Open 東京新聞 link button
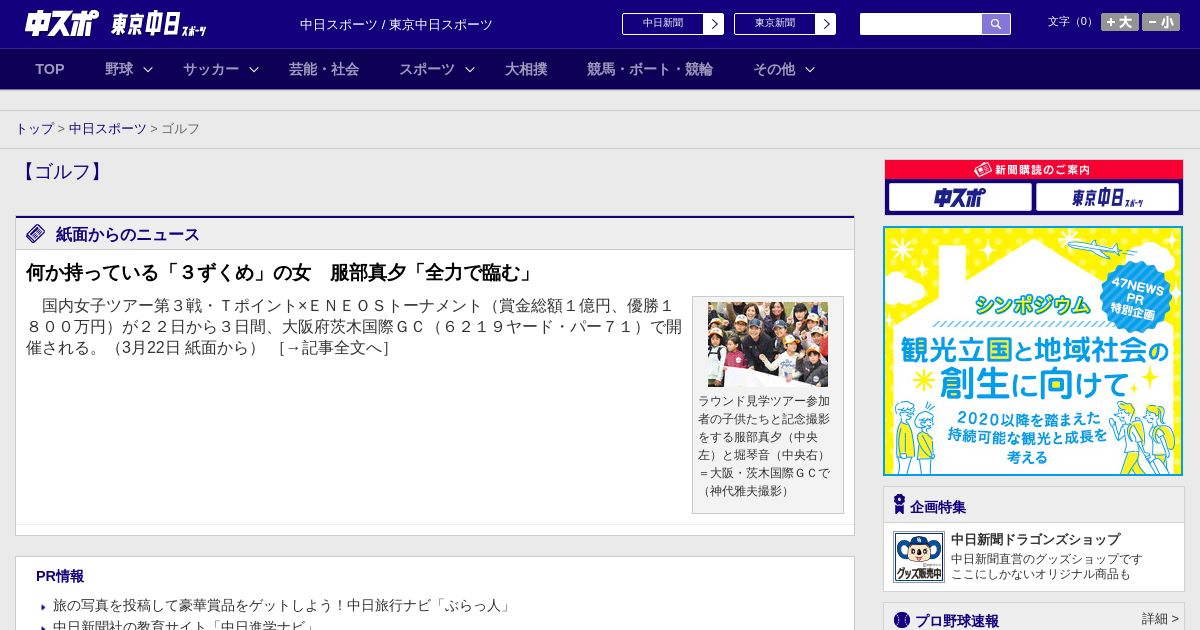The width and height of the screenshot is (1200, 630). click(775, 24)
